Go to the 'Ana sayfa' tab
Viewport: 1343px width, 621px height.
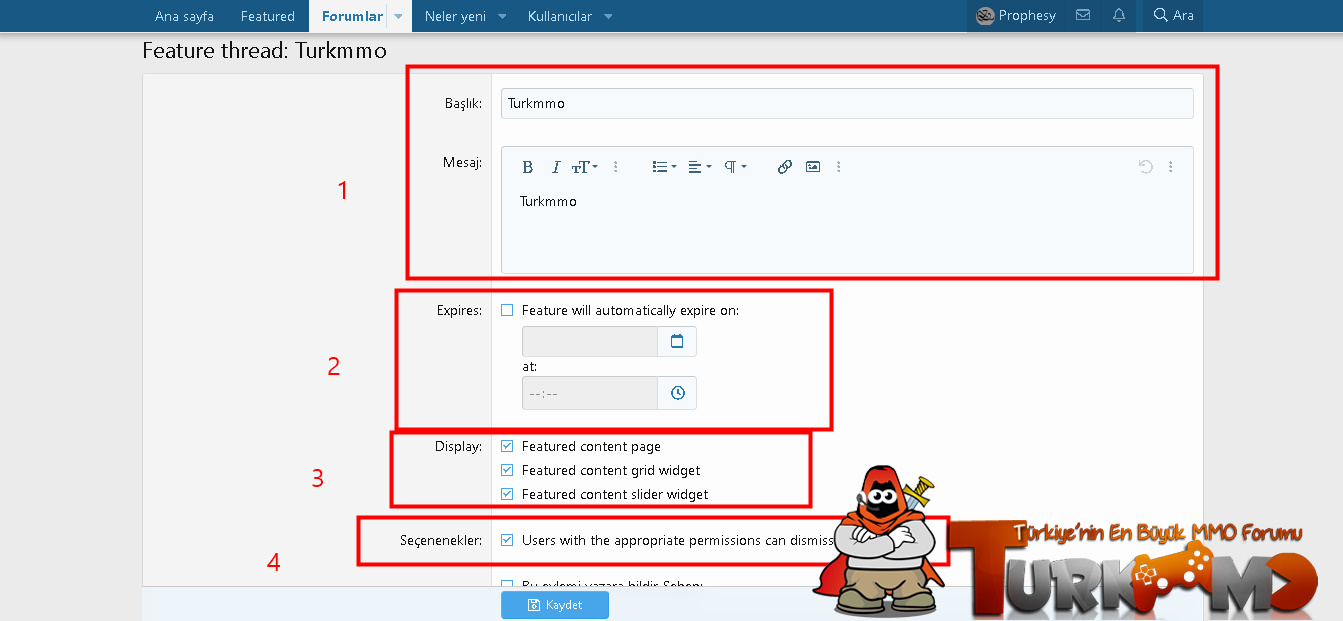click(184, 16)
